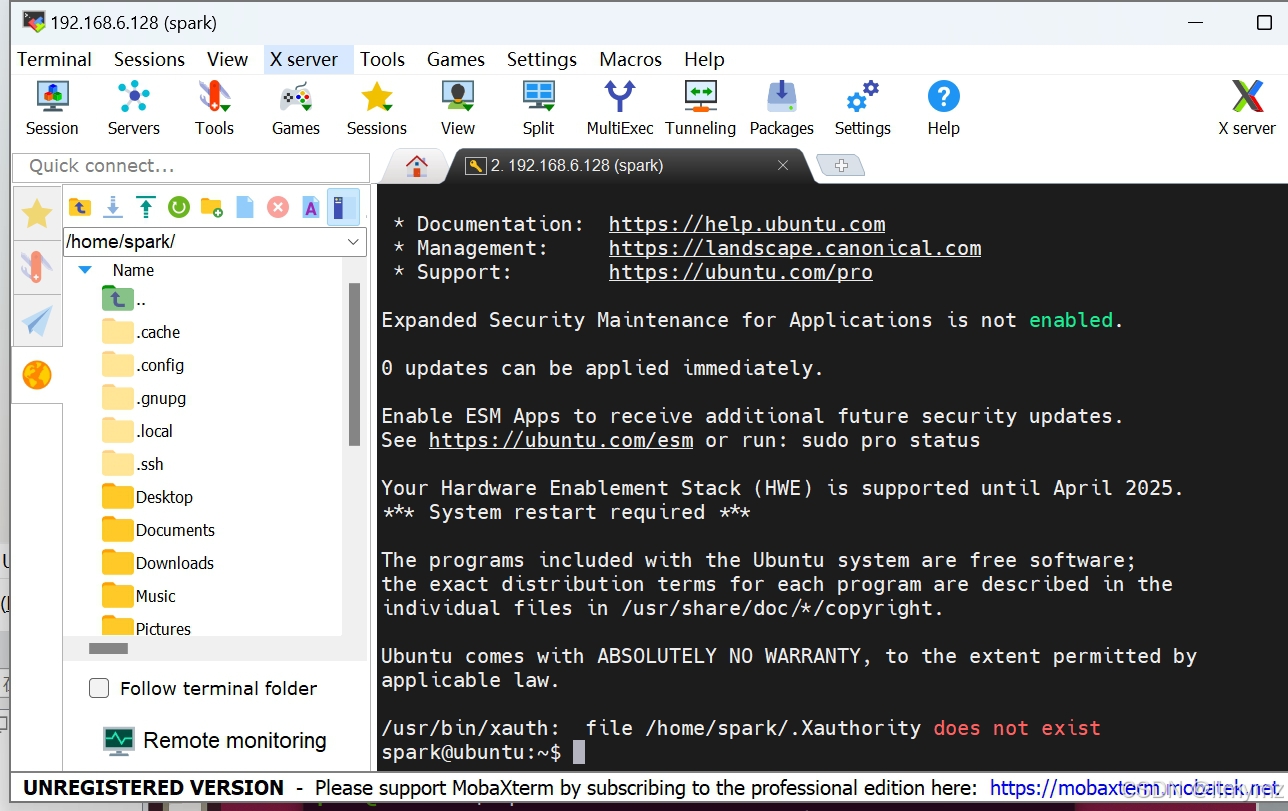Screen dimensions: 1288x811
Task: Click the Tunneling toolbar button
Action: click(700, 109)
